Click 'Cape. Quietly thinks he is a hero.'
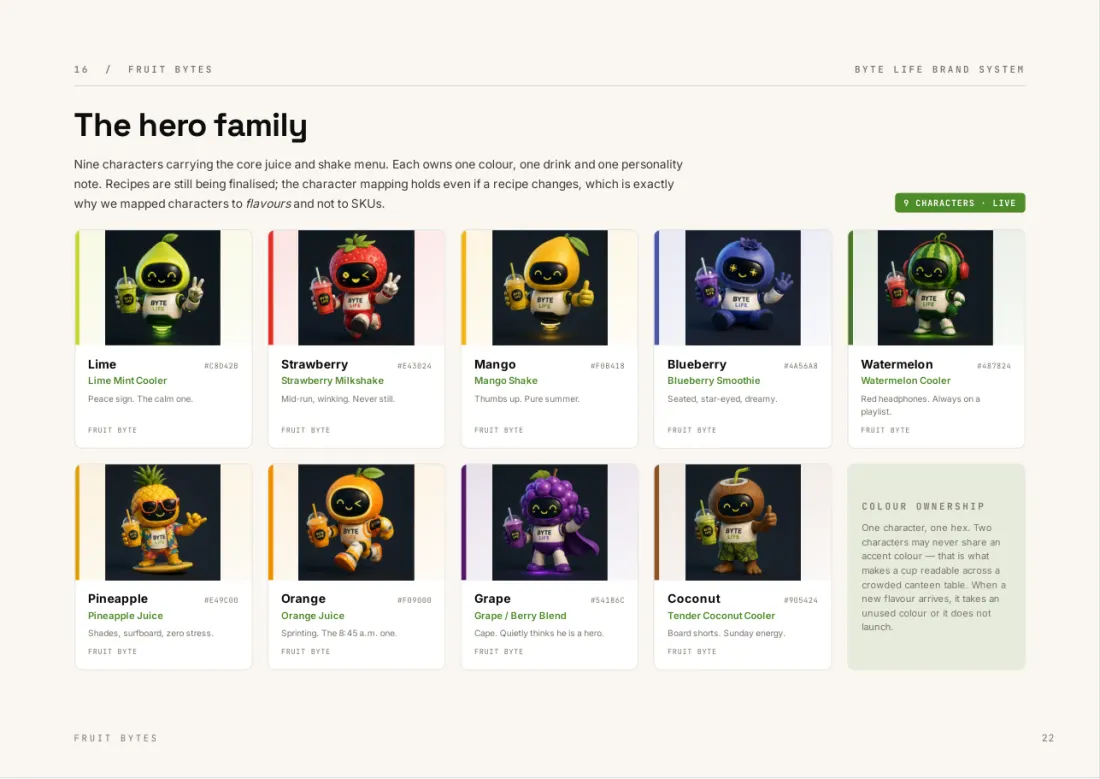The image size is (1100, 779). [539, 633]
